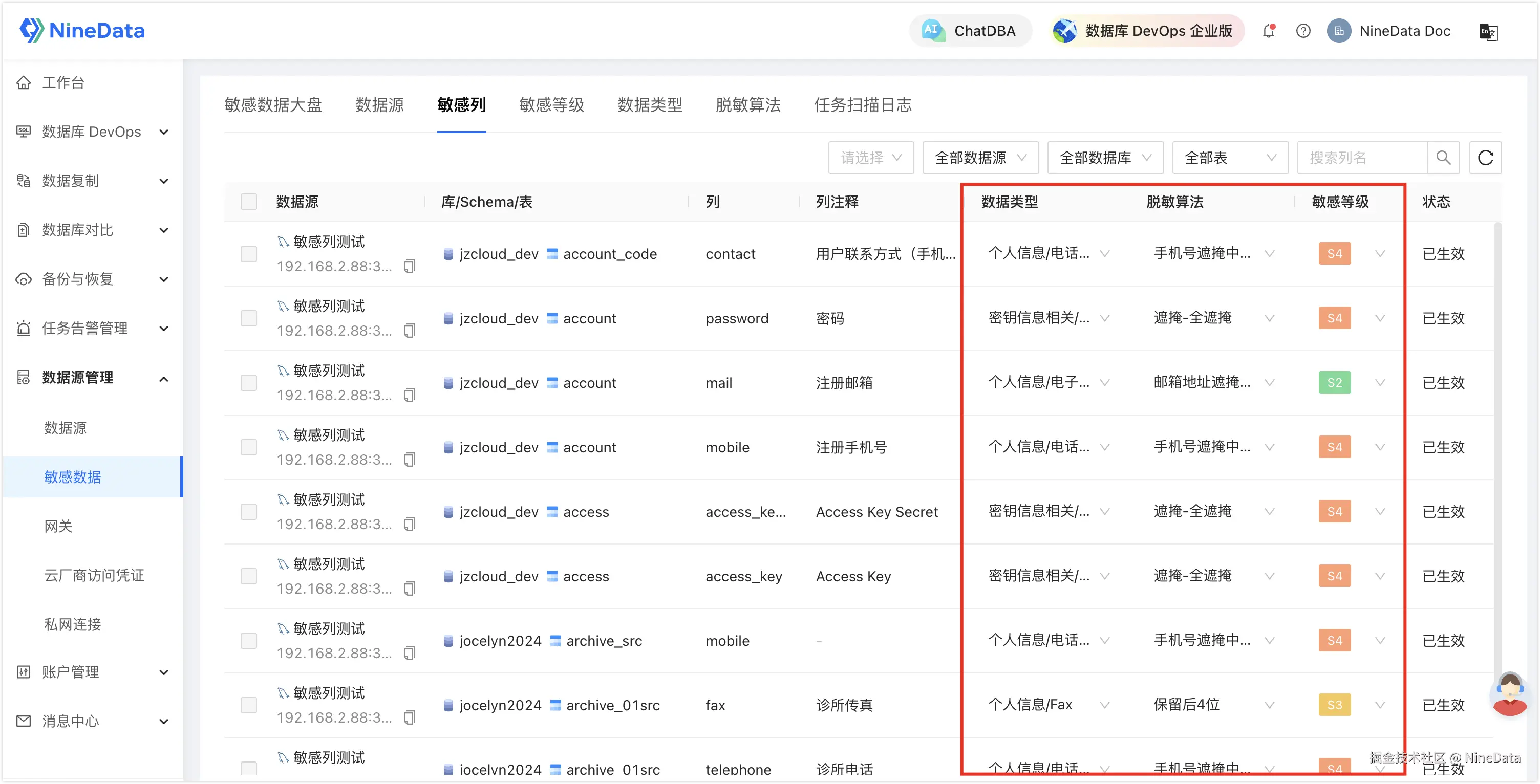The image size is (1540, 784).
Task: Open the customer service avatar chat
Action: 1509,694
